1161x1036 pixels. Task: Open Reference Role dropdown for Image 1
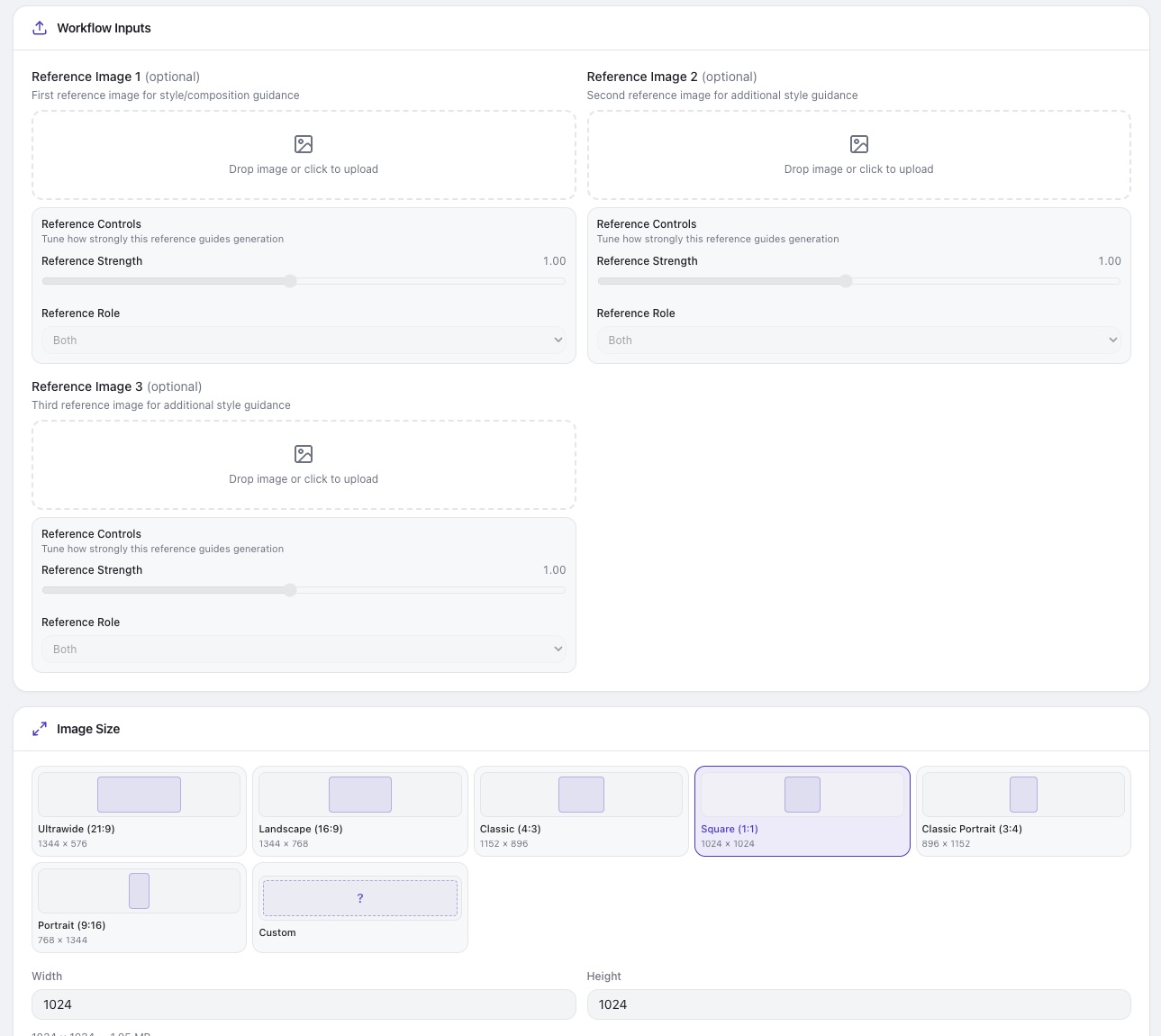(x=304, y=340)
